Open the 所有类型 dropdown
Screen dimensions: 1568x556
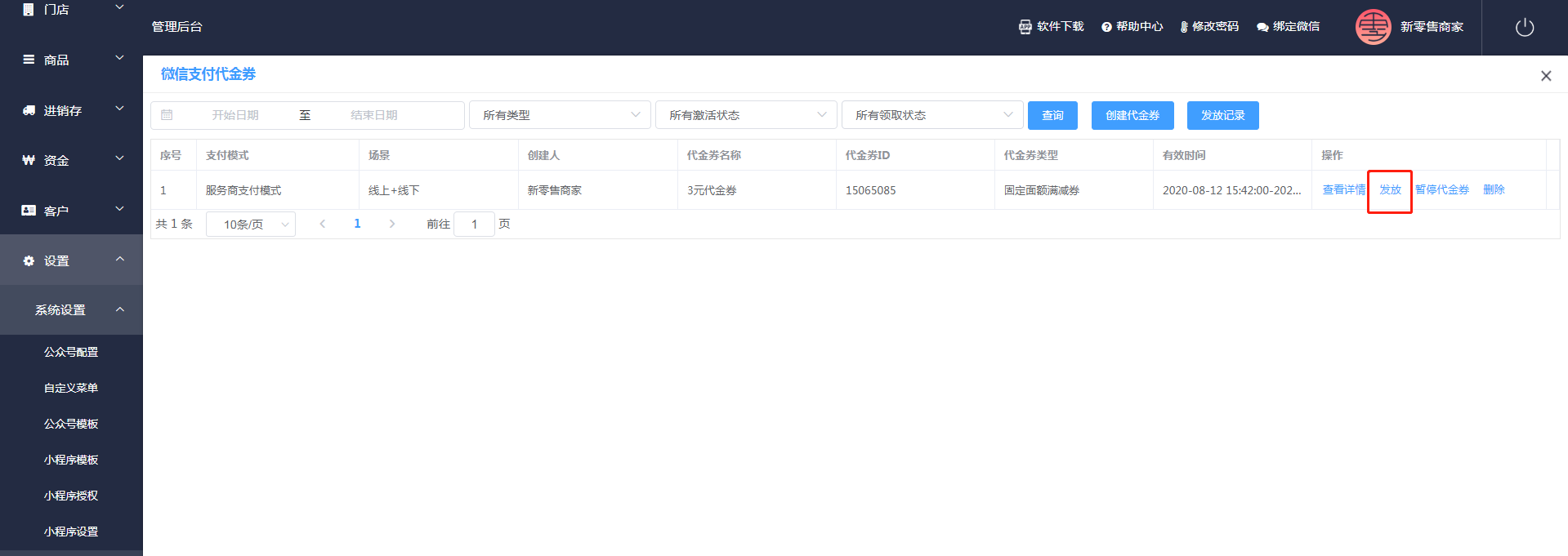point(560,115)
